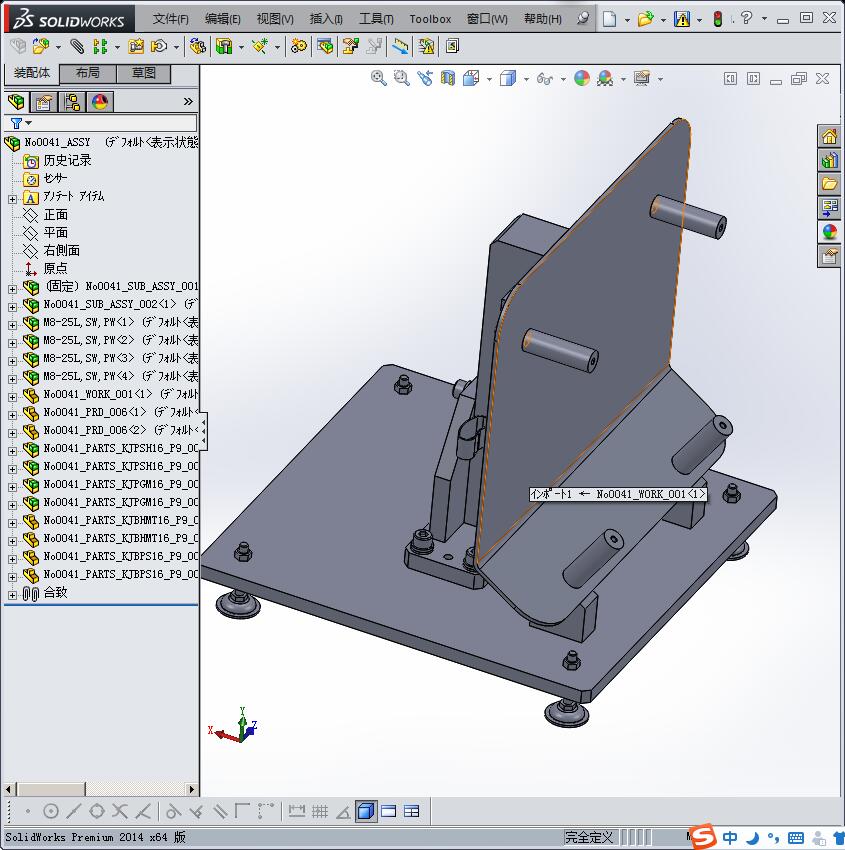Image resolution: width=845 pixels, height=850 pixels.
Task: Click the 完全定义 status bar field
Action: coord(589,837)
